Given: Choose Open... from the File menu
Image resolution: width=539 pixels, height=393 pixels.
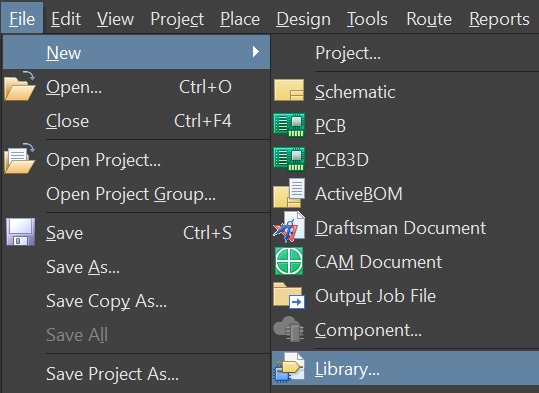Looking at the screenshot, I should pyautogui.click(x=136, y=87).
